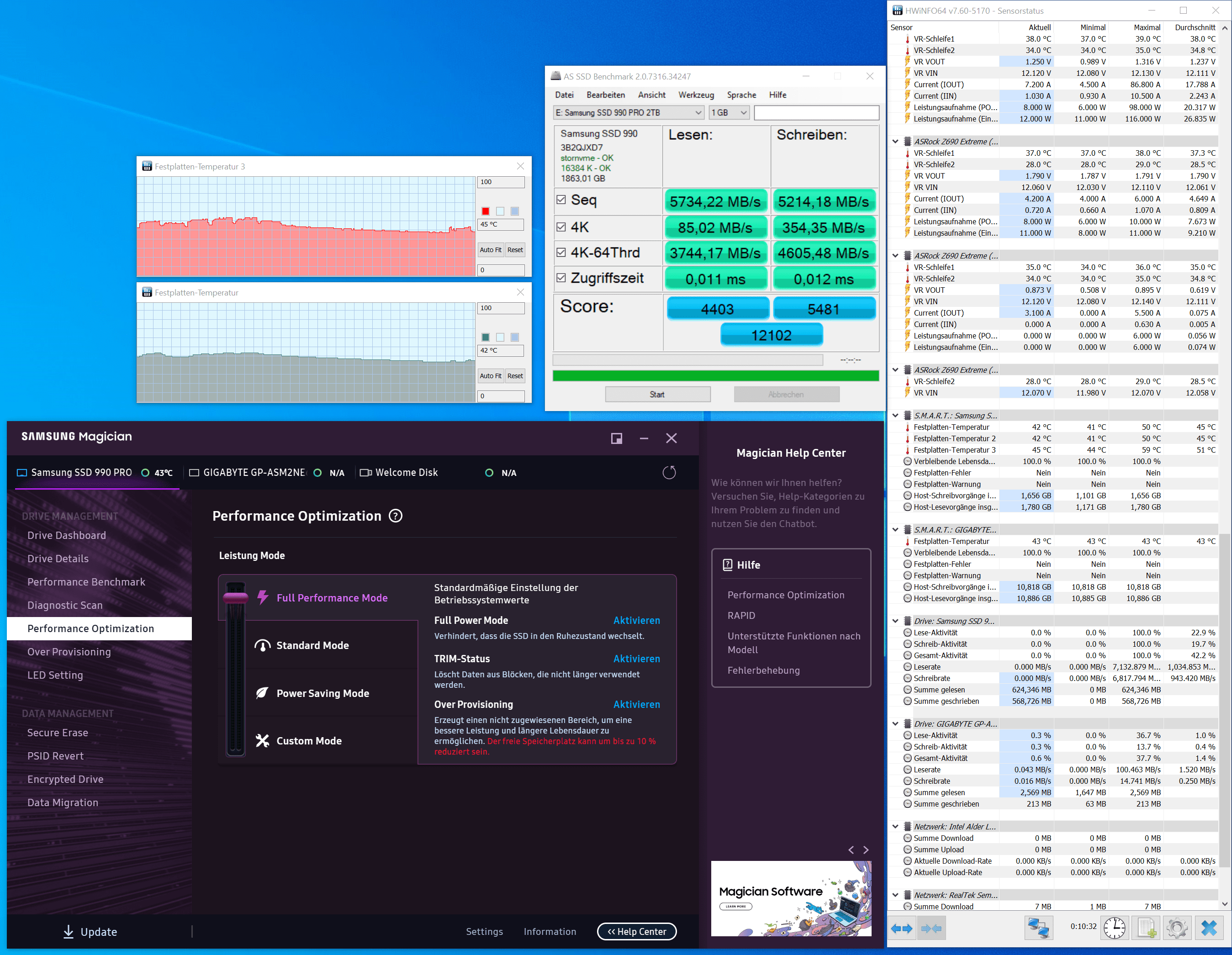Collapse first ASRock Z690 Extreme sensor group
The image size is (1232, 955).
click(x=895, y=141)
